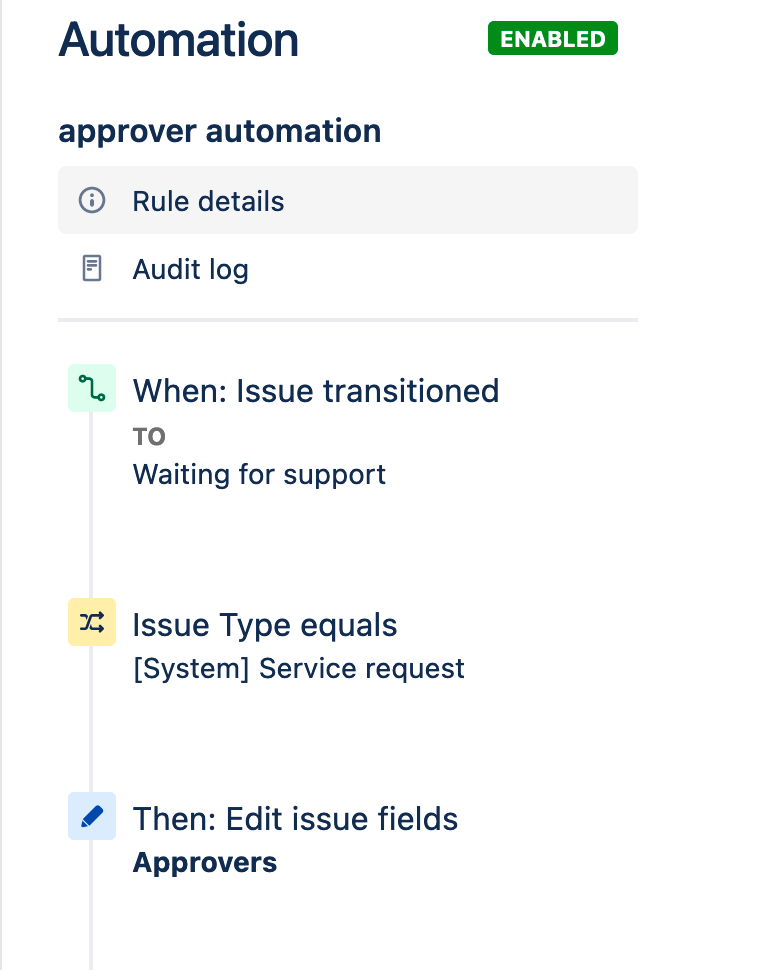The width and height of the screenshot is (782, 970).
Task: Select the blue pencil Edit issue icon
Action: point(92,816)
